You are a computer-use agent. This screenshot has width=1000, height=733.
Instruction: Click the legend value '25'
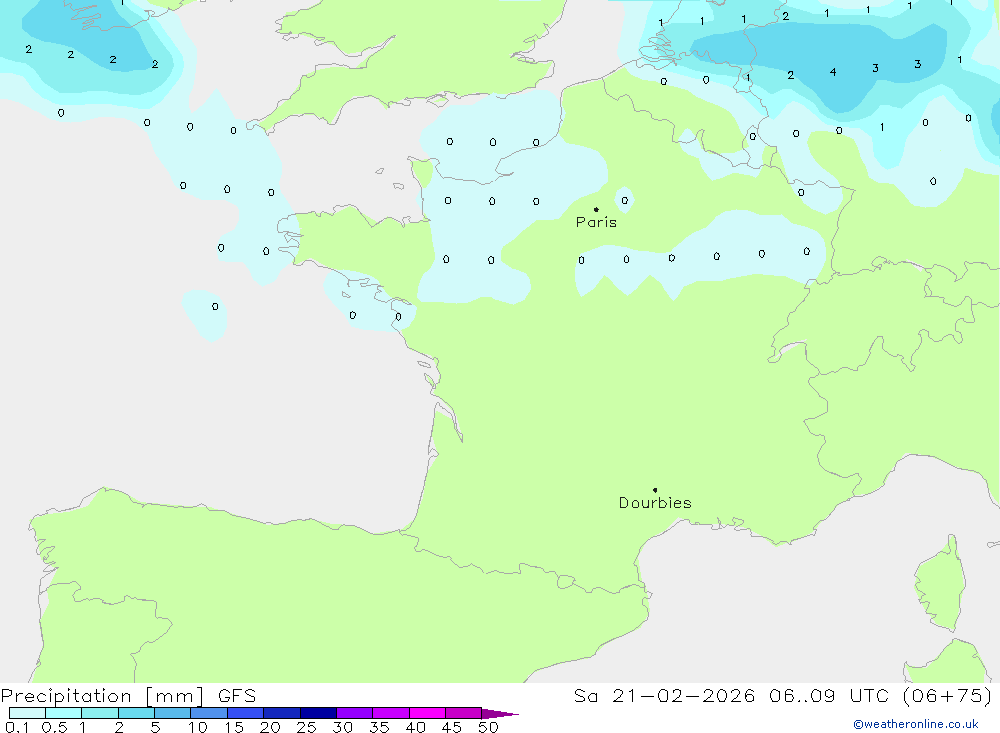(x=306, y=727)
